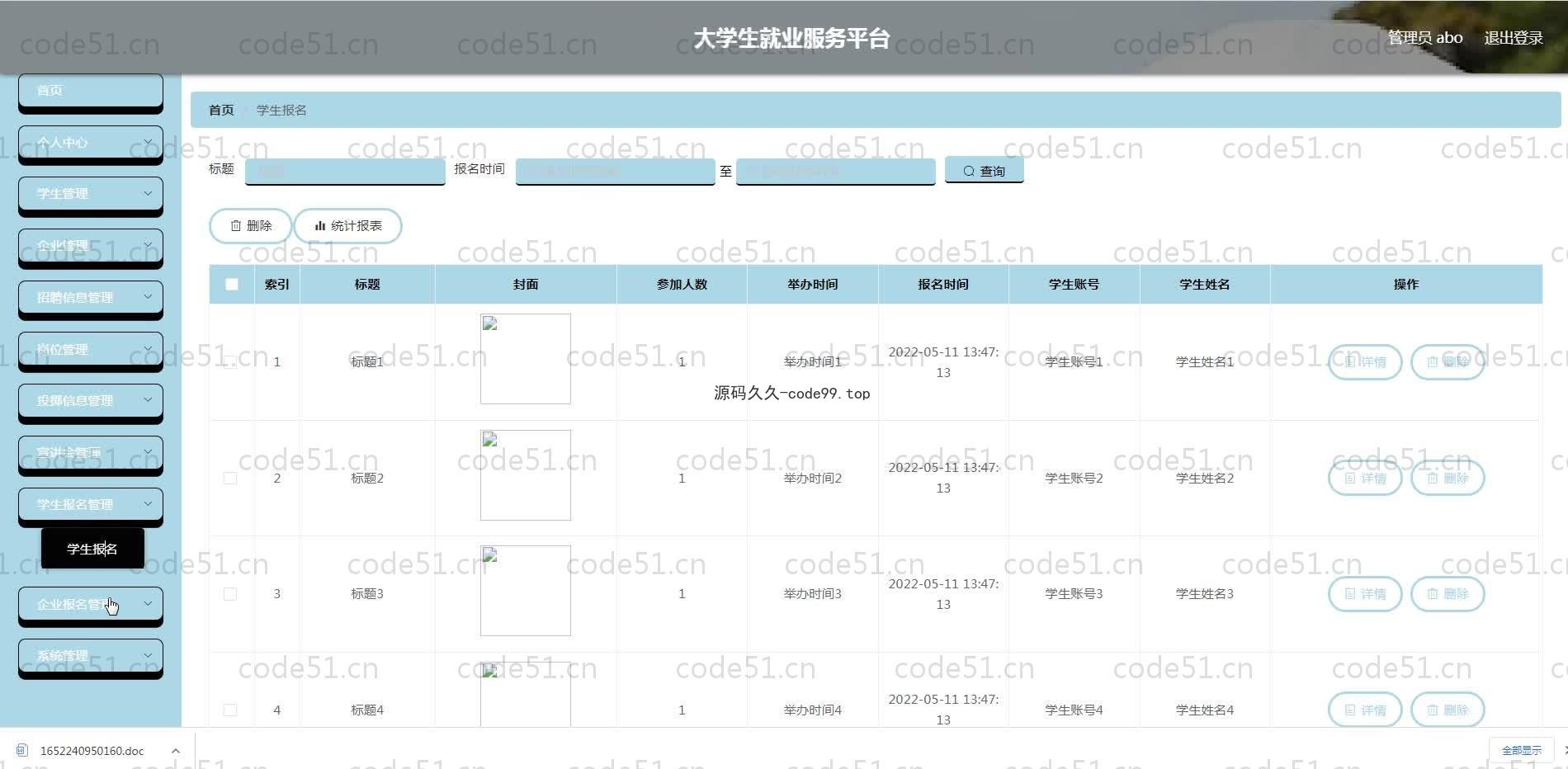Check the checkbox for row 标题1
The height and width of the screenshot is (769, 1568).
pyautogui.click(x=230, y=362)
